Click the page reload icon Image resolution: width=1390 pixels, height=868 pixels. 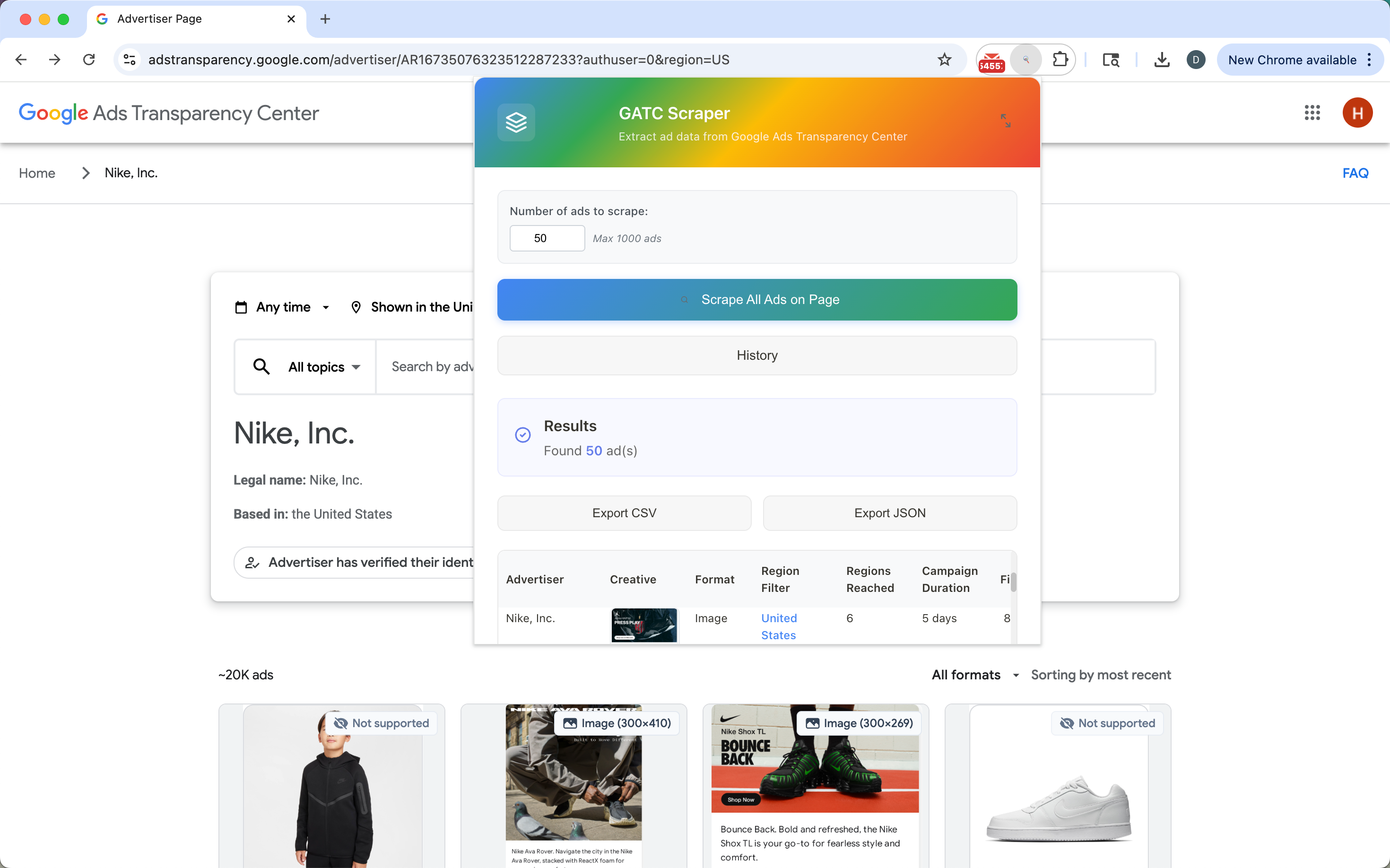(88, 59)
